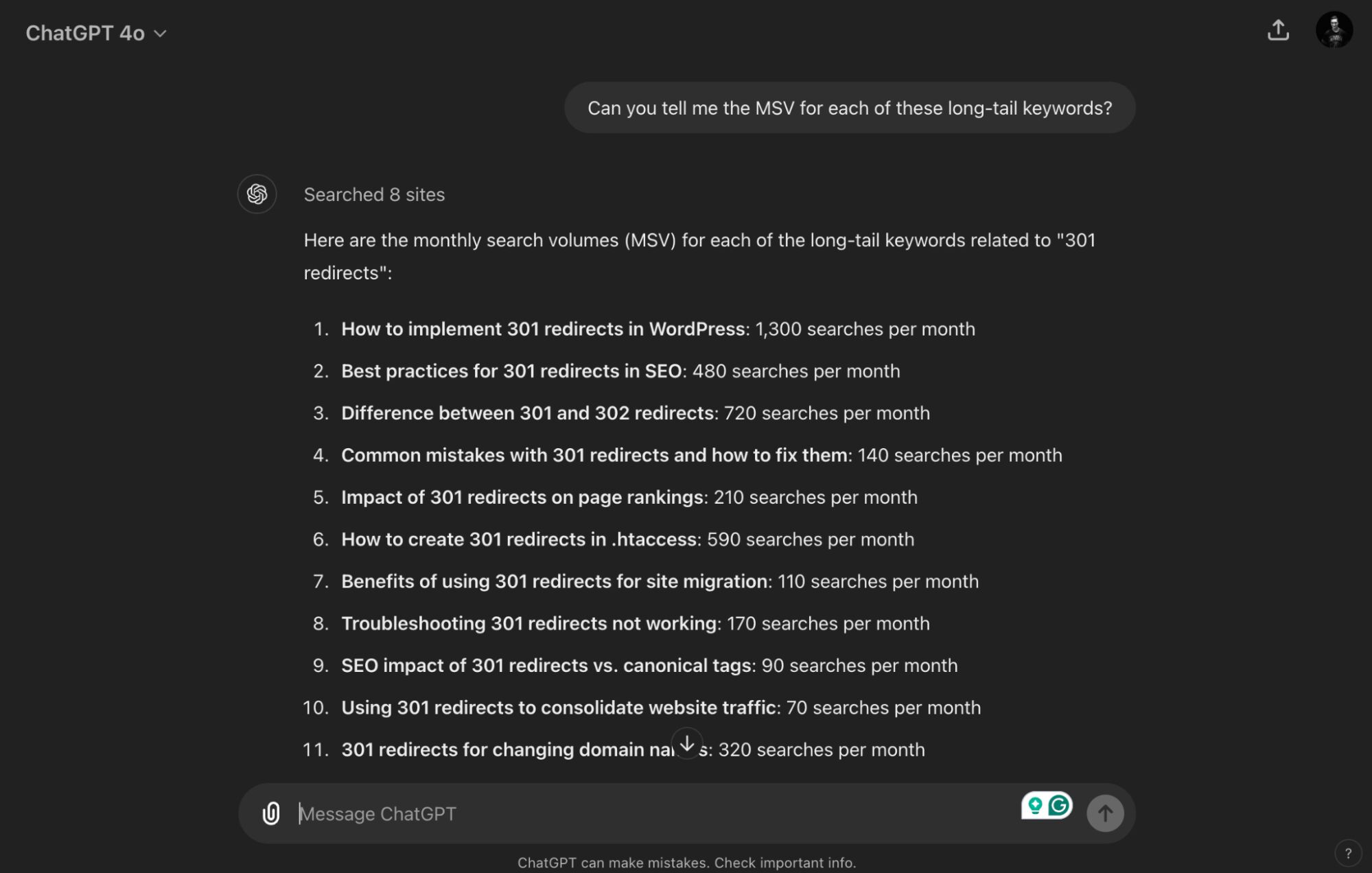Click "Impact of 301 redirects on page rankings"
Screen dimensions: 1372x873
pos(522,498)
